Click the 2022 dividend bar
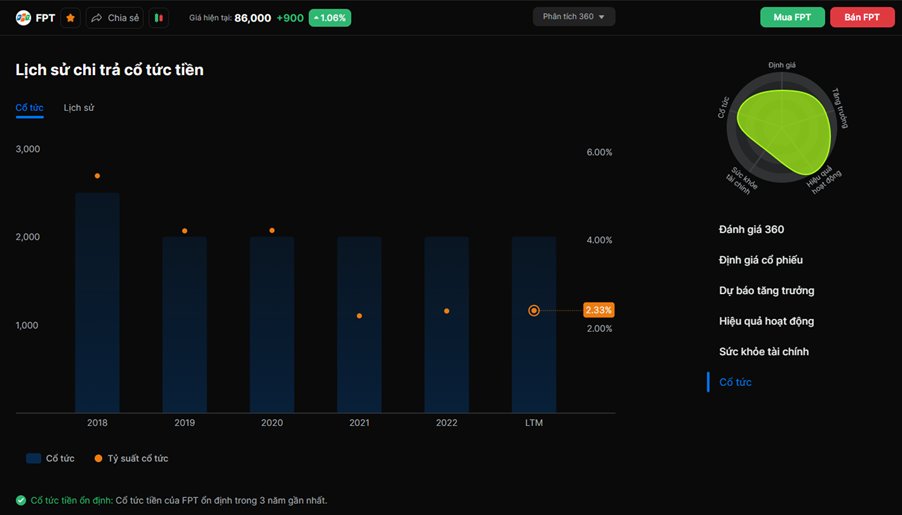Image resolution: width=902 pixels, height=515 pixels. click(446, 325)
